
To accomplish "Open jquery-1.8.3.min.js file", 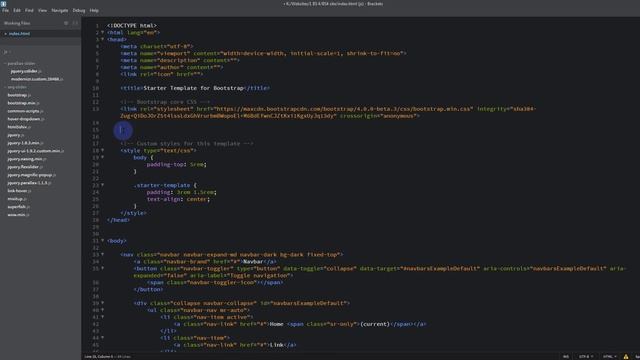I will pyautogui.click(x=25, y=143).
